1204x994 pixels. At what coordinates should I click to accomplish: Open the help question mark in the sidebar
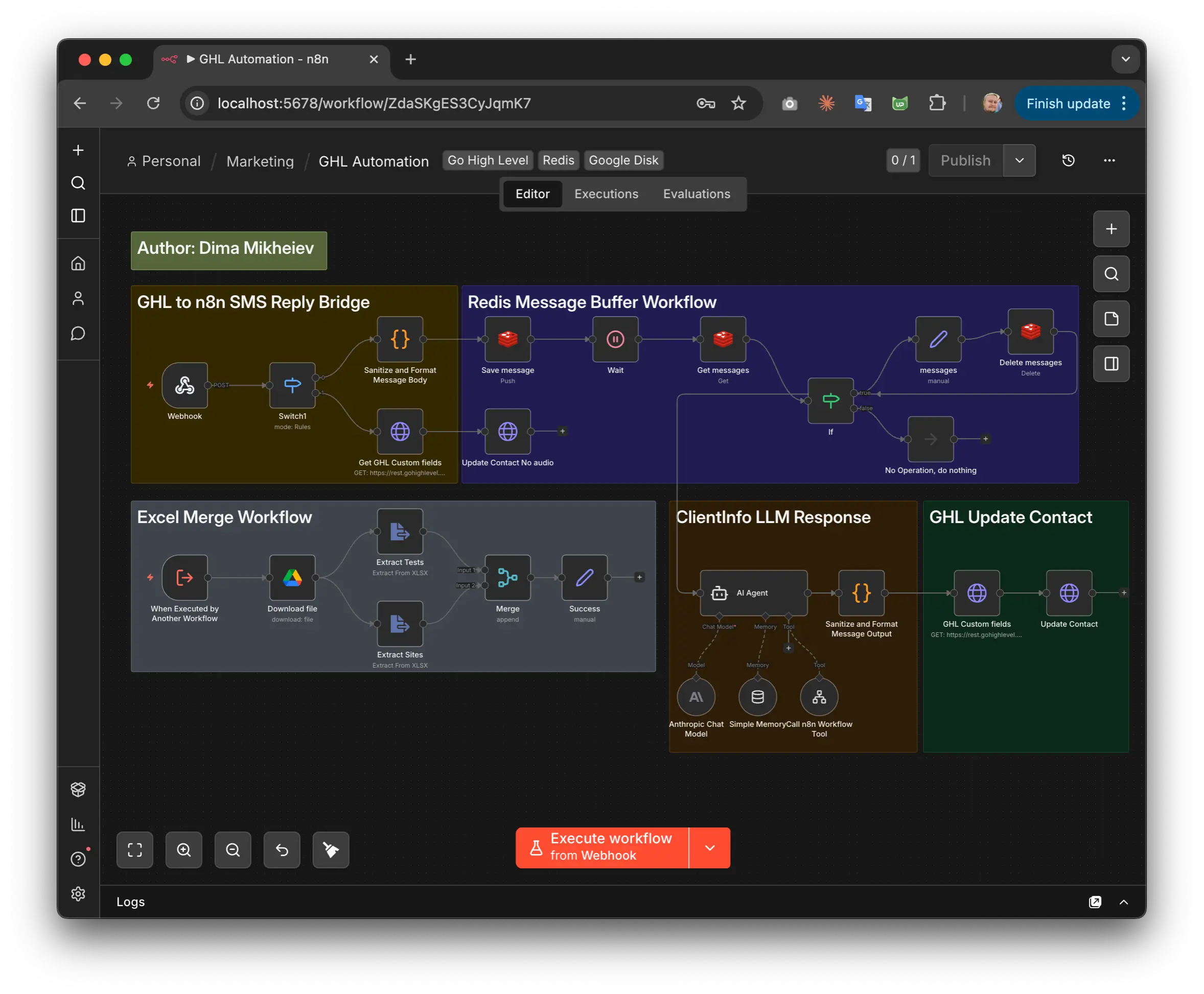[78, 859]
